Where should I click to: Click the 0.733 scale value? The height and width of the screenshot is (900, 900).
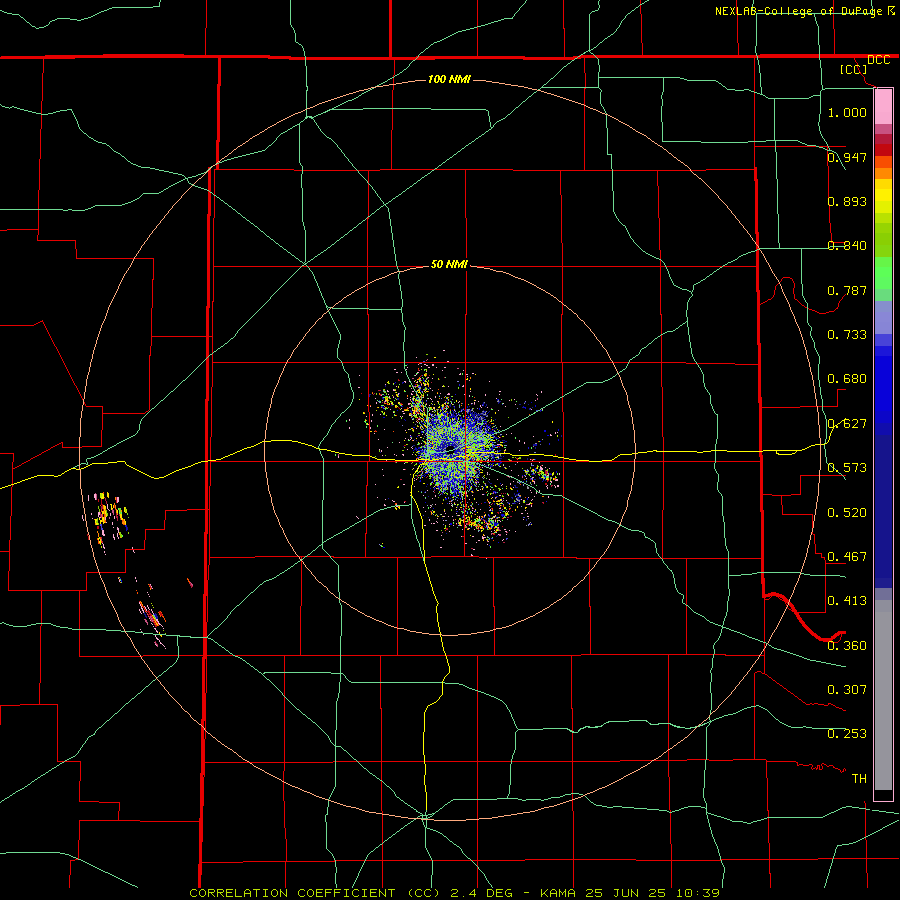point(847,334)
